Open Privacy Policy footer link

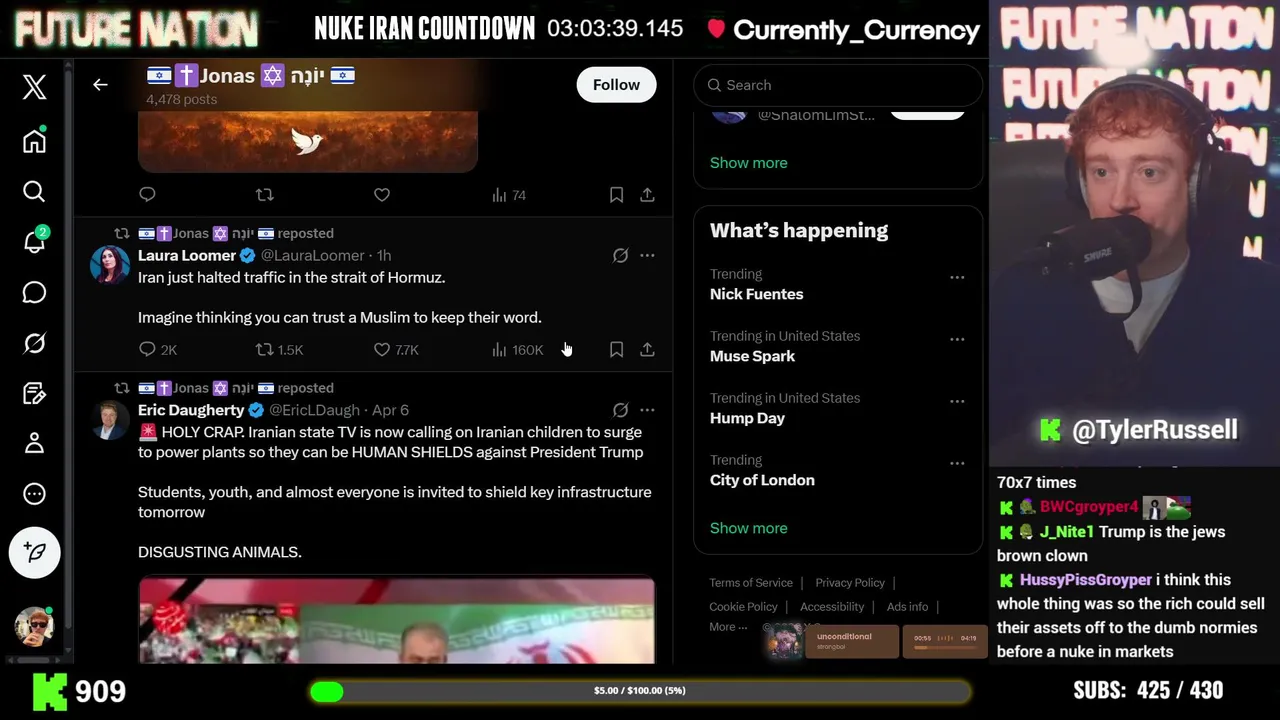tap(850, 583)
